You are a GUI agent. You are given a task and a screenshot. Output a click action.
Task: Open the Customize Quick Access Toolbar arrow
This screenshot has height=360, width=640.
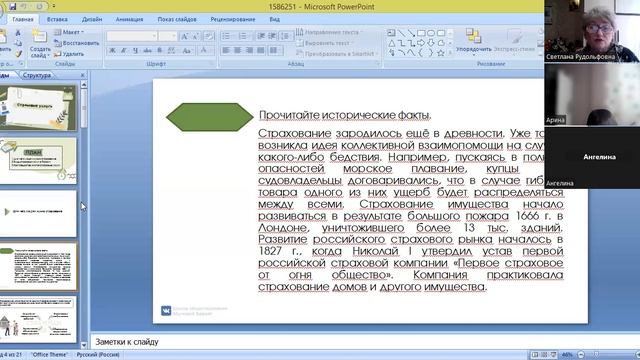(x=54, y=7)
